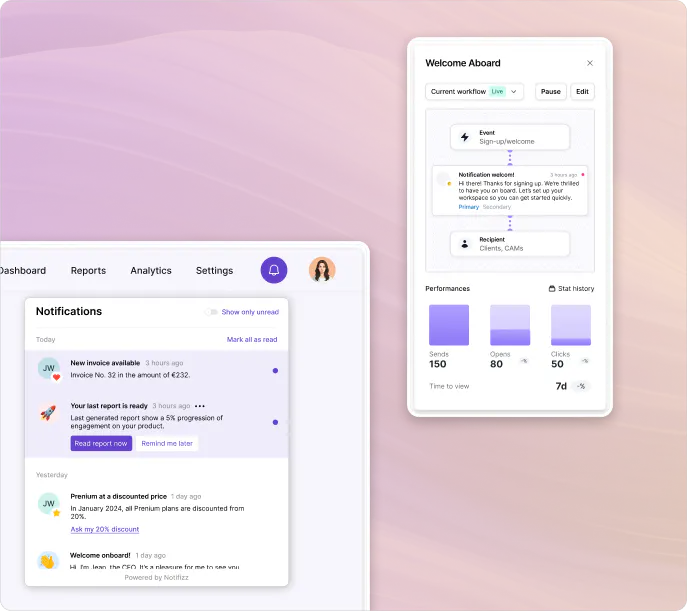Go to the Analytics menu item
The width and height of the screenshot is (687, 611).
[151, 271]
